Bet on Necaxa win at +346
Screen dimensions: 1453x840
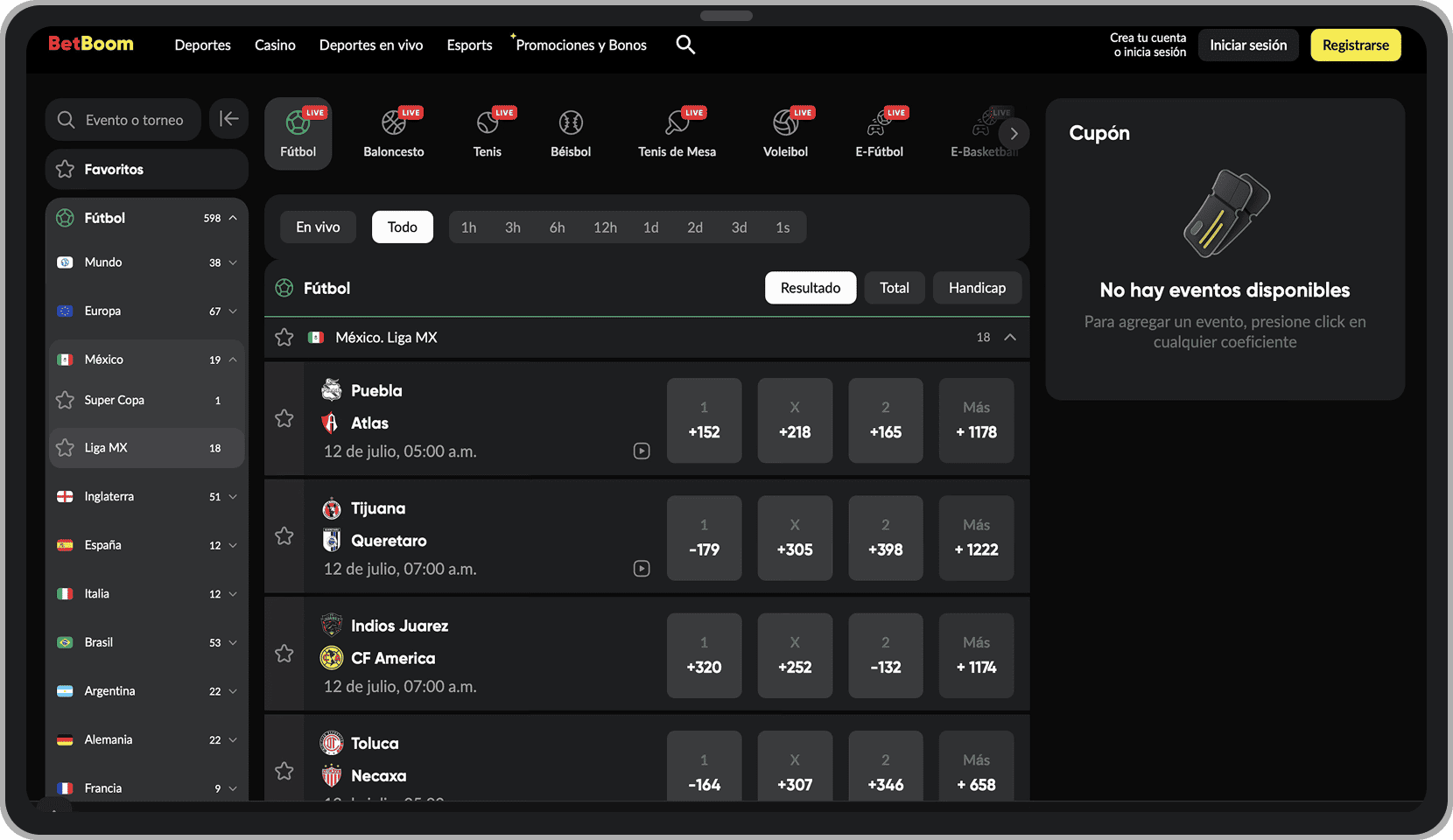coord(886,766)
